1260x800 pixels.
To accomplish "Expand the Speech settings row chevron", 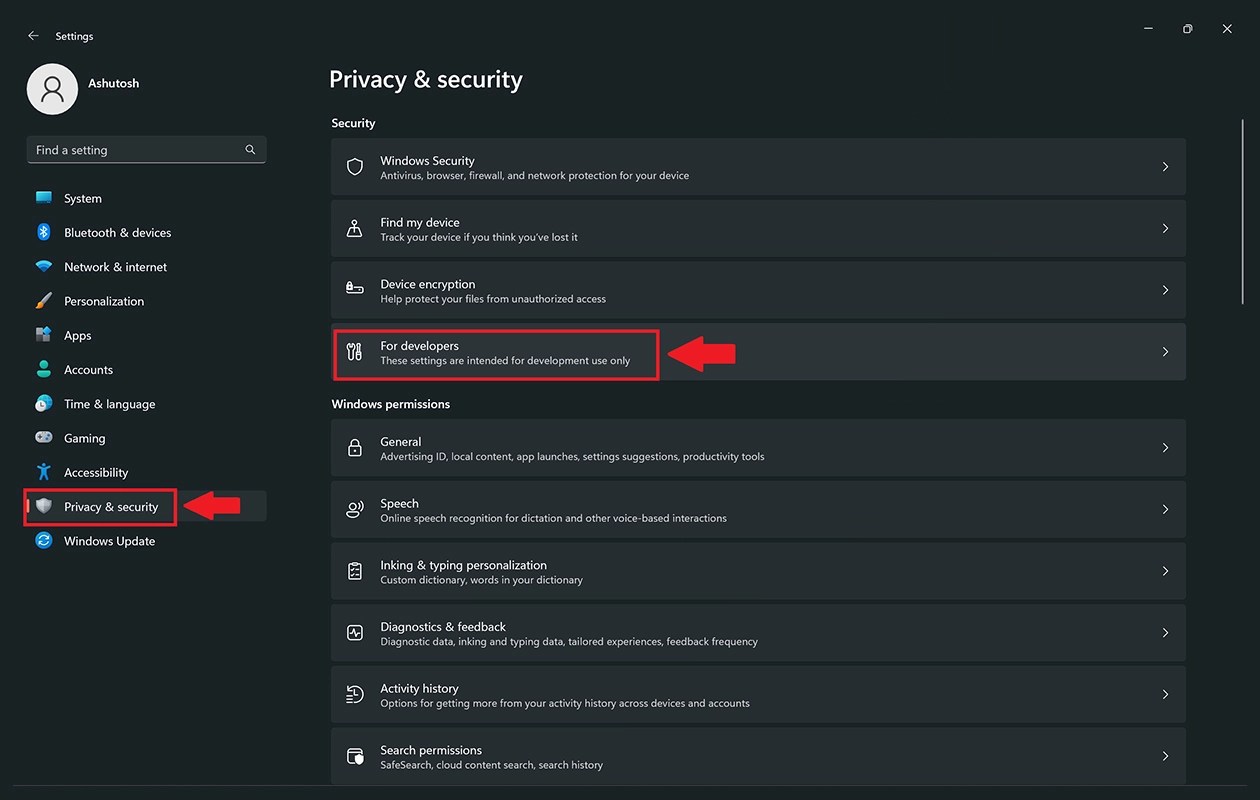I will point(1165,509).
